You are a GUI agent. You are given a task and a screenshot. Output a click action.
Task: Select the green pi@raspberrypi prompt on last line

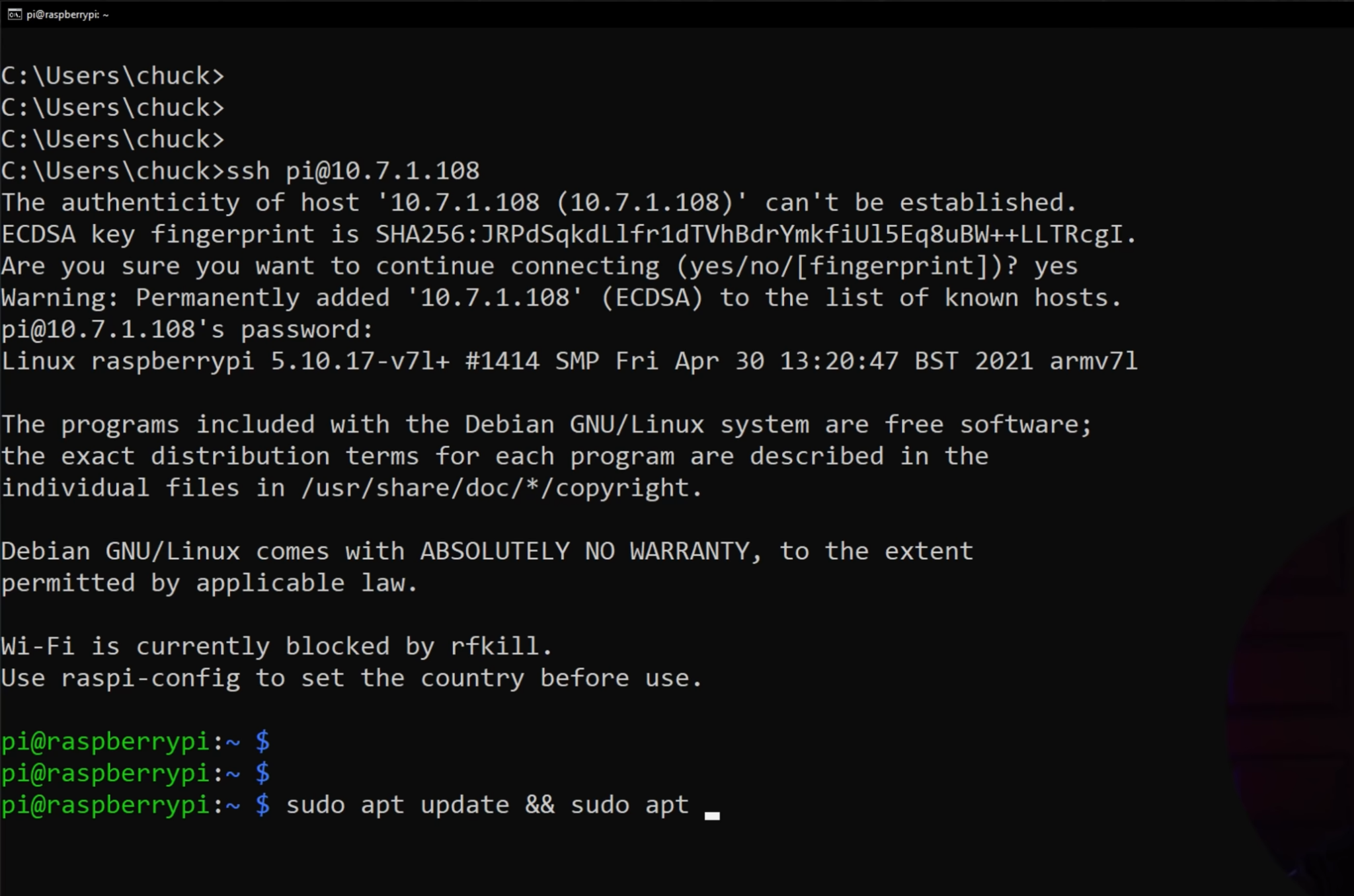[x=106, y=804]
